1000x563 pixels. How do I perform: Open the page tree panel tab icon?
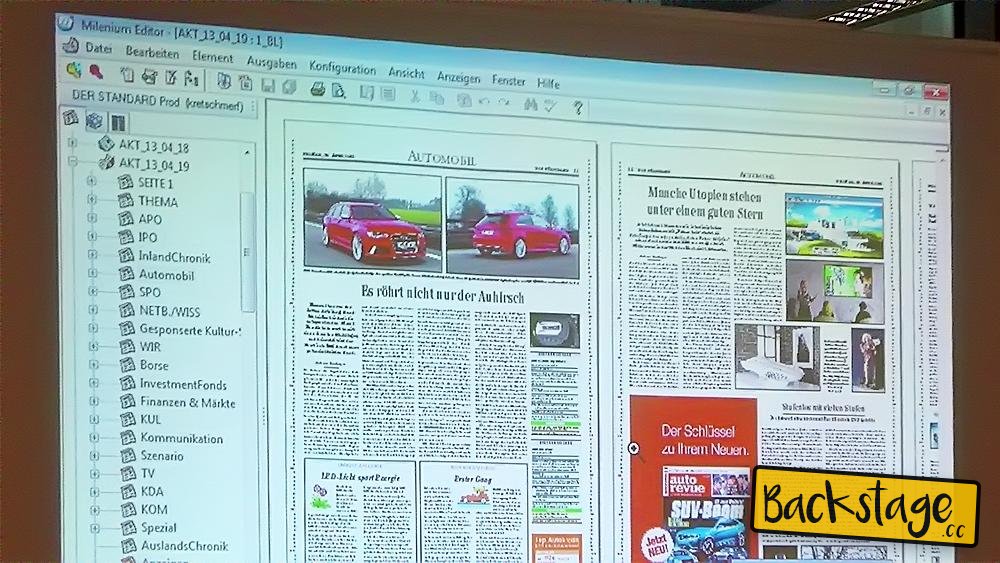71,118
